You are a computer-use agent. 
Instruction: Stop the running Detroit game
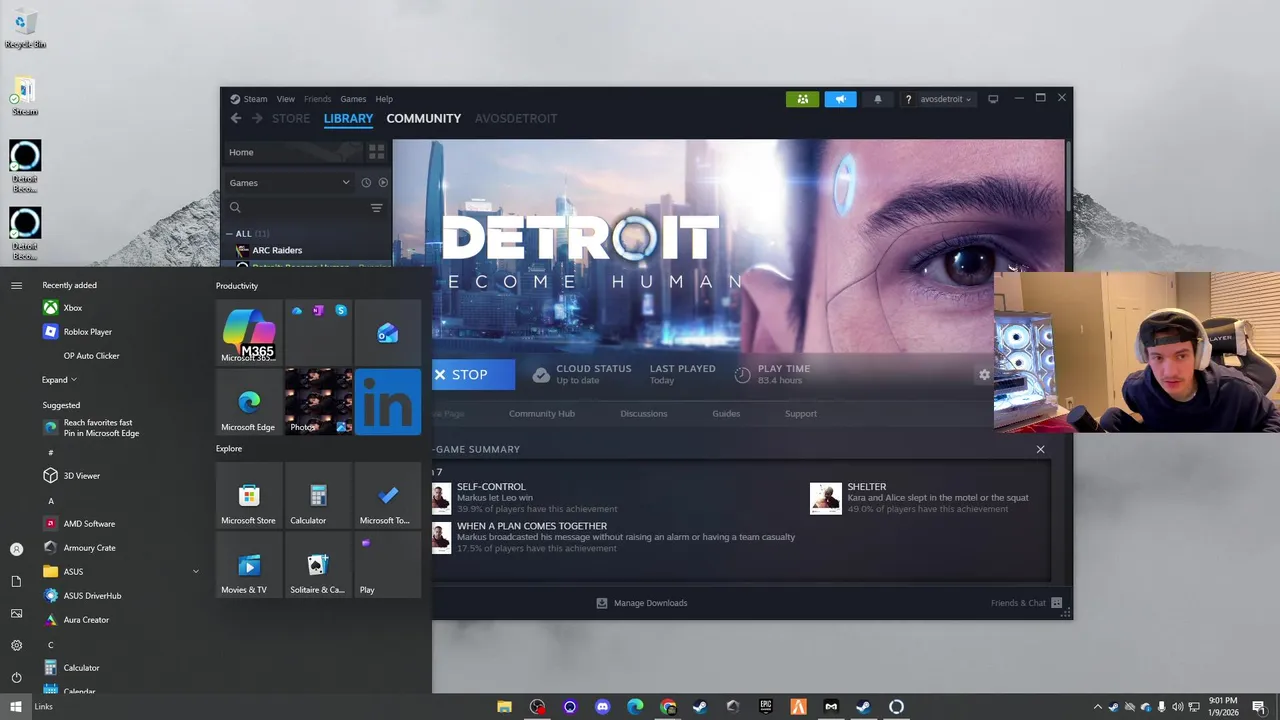(472, 375)
